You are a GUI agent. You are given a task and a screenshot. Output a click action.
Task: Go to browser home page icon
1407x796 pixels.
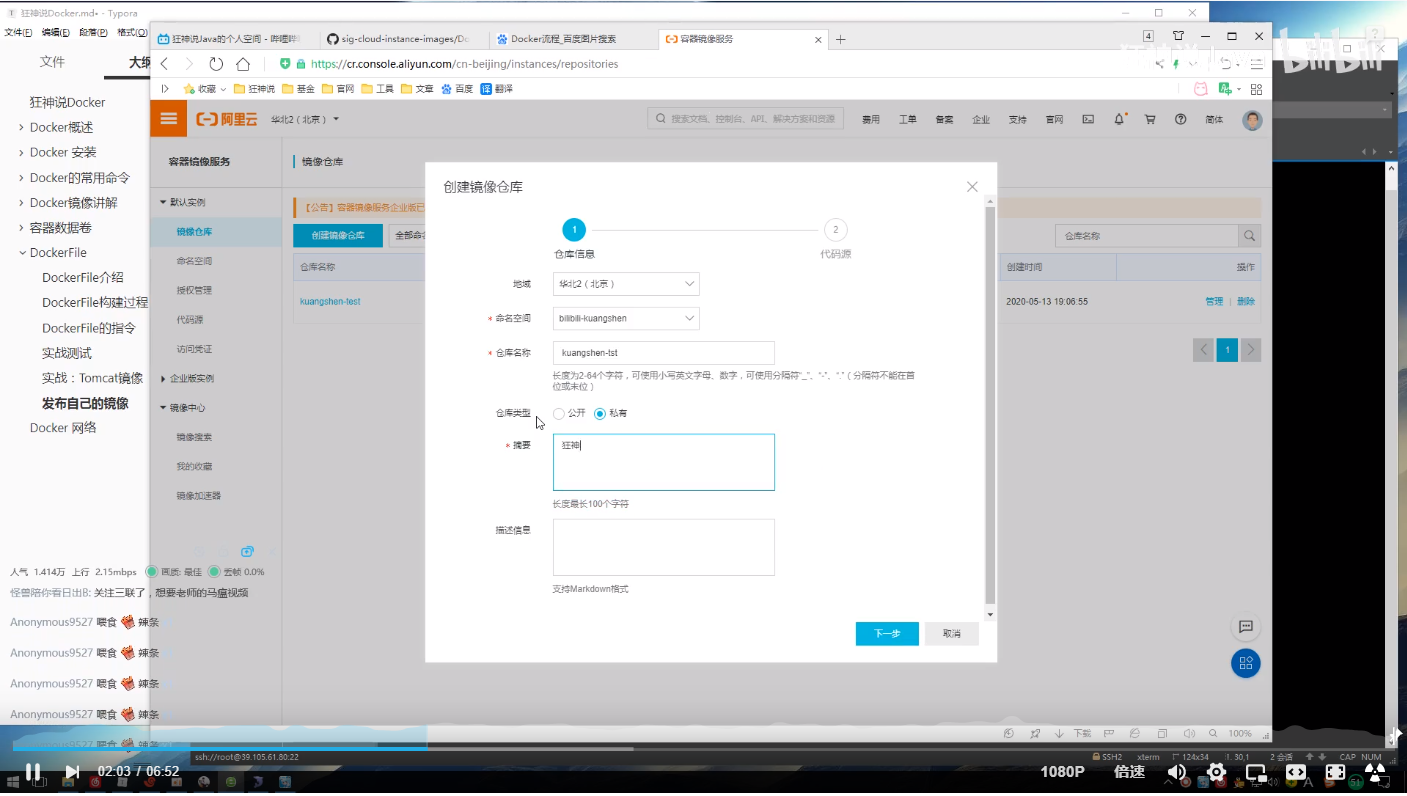pos(243,64)
